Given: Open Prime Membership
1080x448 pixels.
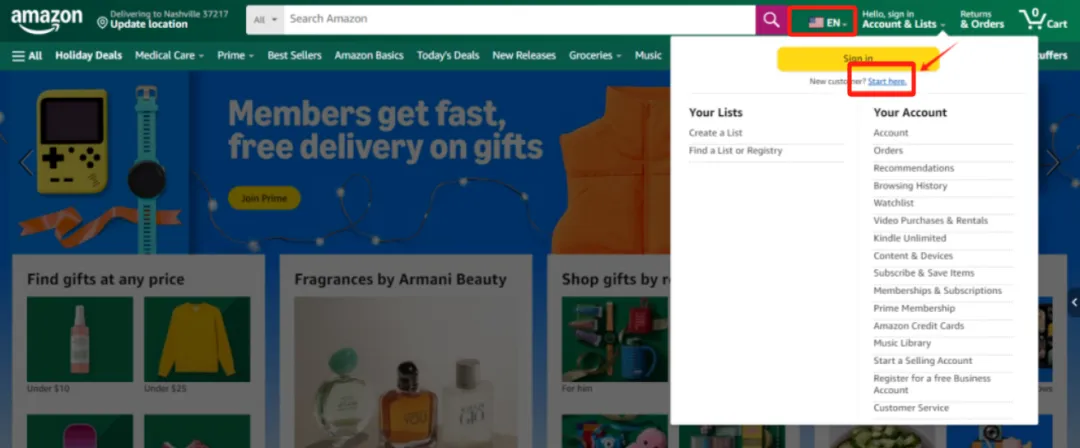Looking at the screenshot, I should click(x=914, y=308).
